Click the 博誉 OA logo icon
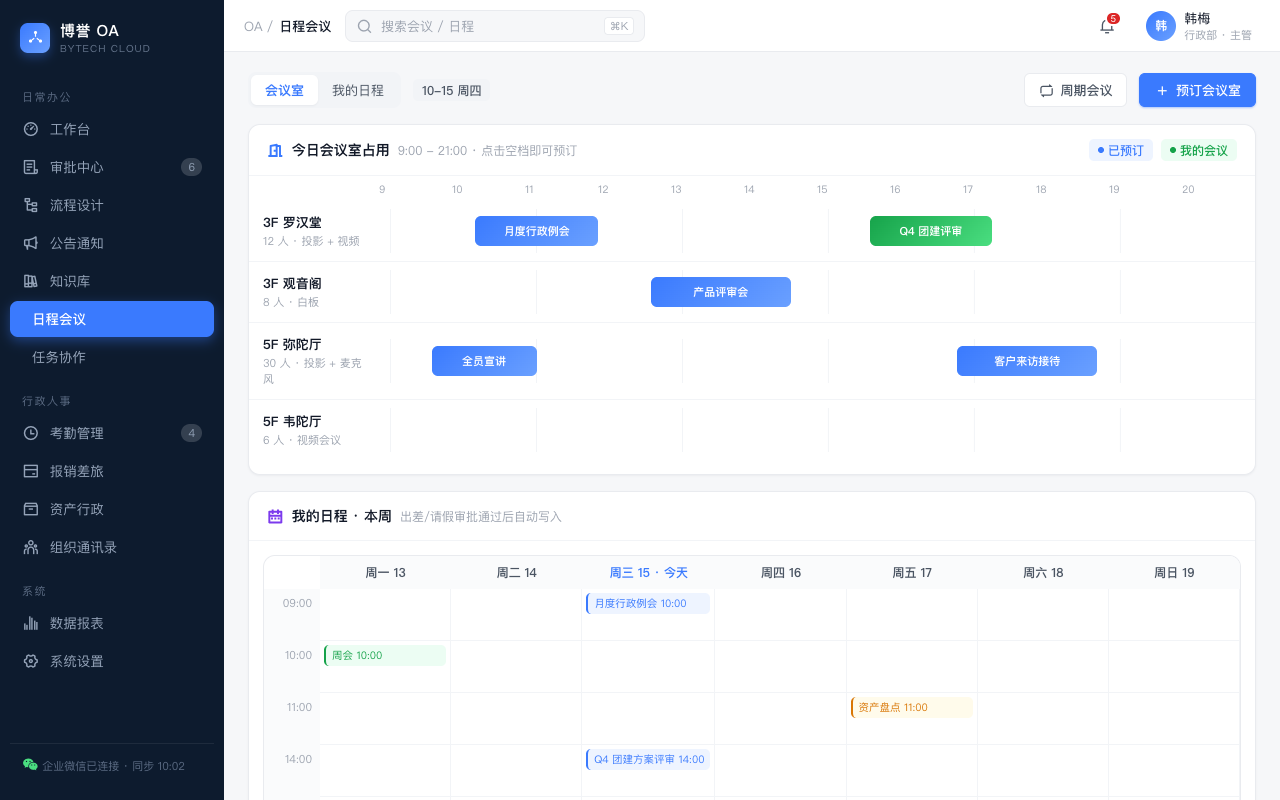1280x800 pixels. click(x=35, y=38)
